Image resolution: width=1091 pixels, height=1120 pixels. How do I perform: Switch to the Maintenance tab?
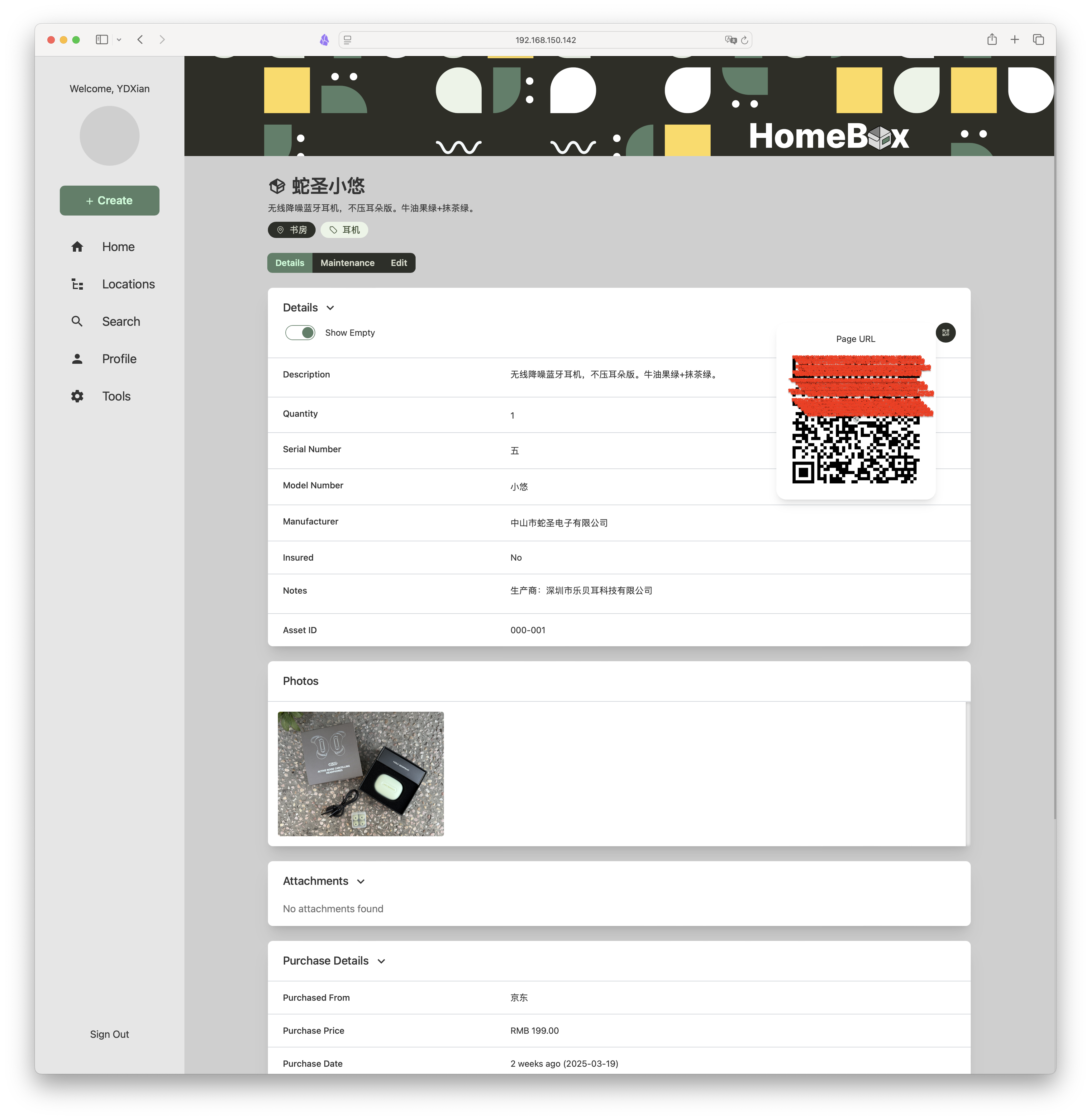pos(347,263)
